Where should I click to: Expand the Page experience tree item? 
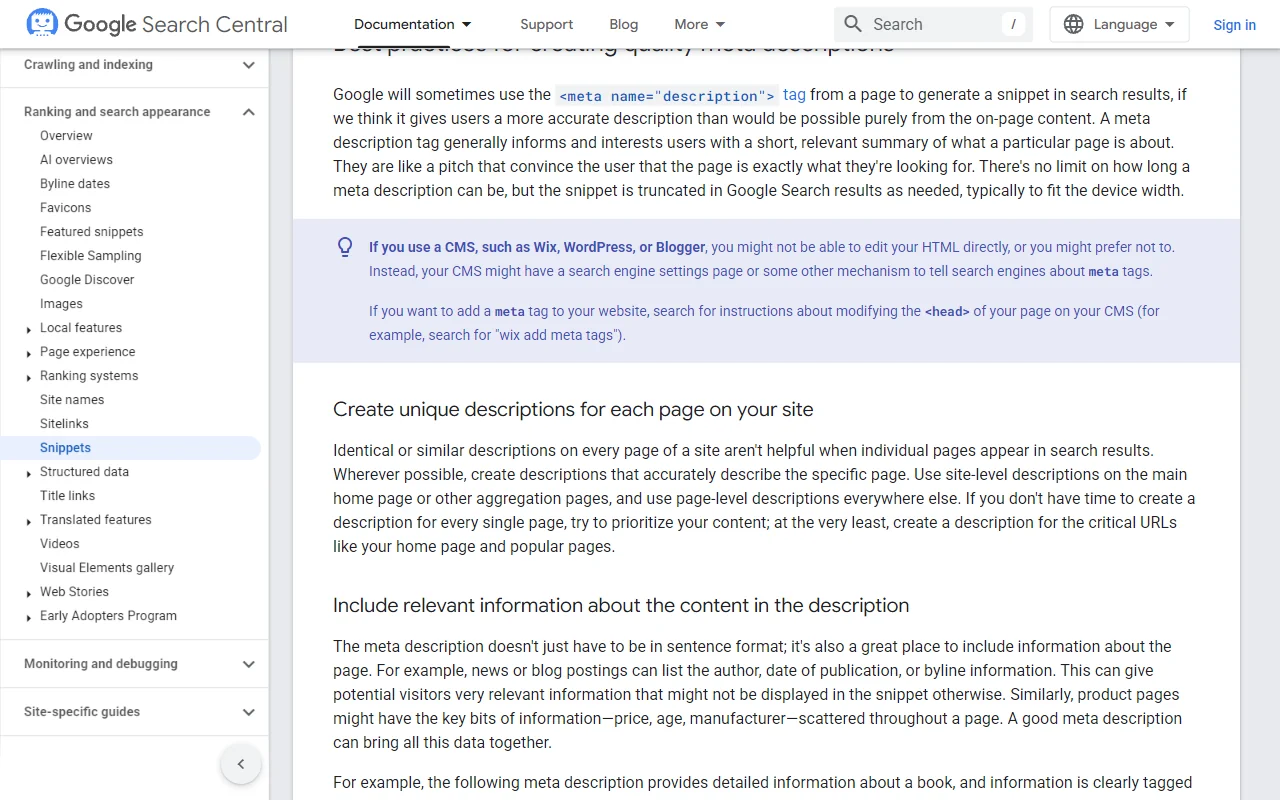click(x=29, y=353)
